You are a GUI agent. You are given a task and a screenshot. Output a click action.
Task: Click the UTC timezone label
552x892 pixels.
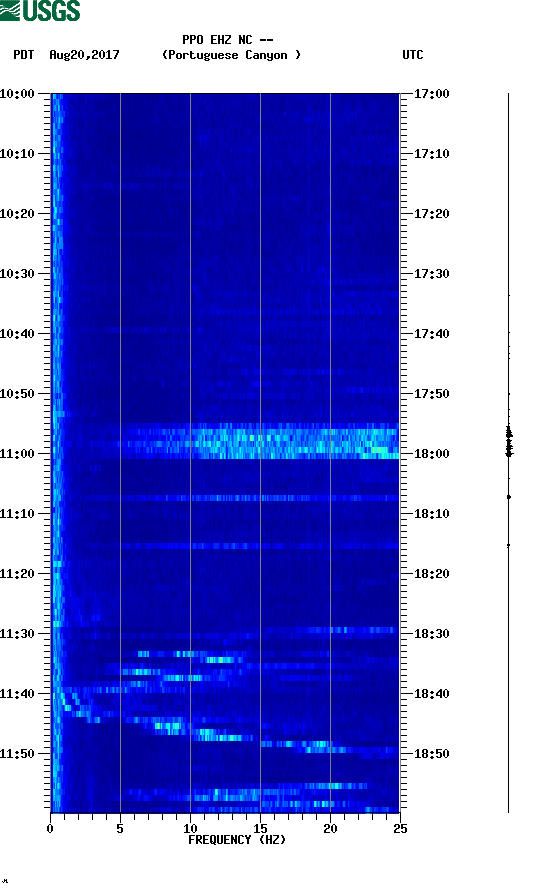[413, 55]
